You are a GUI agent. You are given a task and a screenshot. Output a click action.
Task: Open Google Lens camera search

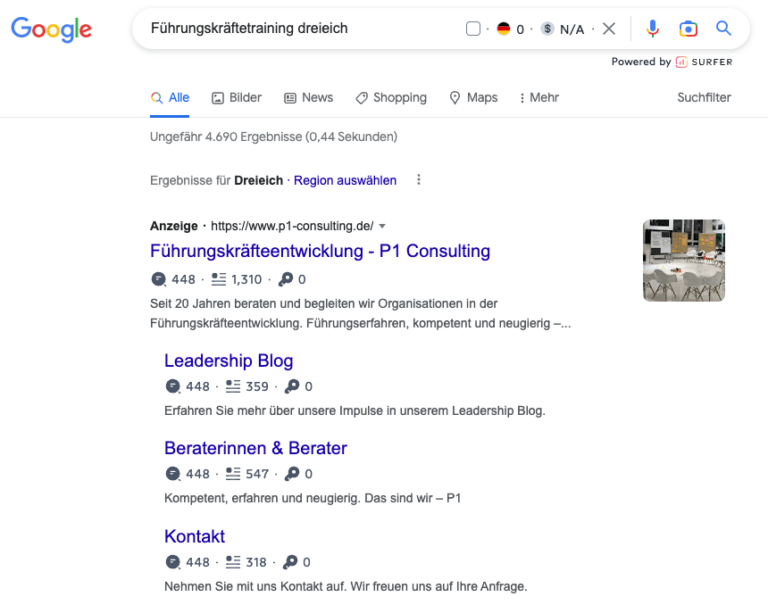(x=688, y=29)
